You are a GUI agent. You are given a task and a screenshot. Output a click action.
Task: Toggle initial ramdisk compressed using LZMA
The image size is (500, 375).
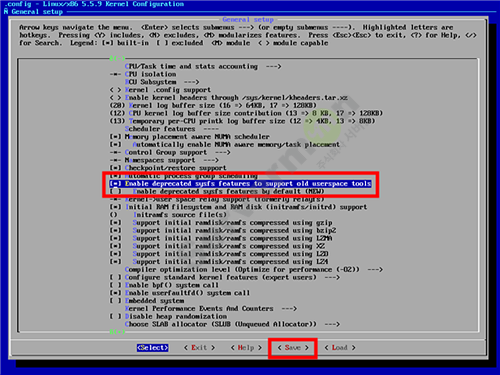point(221,238)
